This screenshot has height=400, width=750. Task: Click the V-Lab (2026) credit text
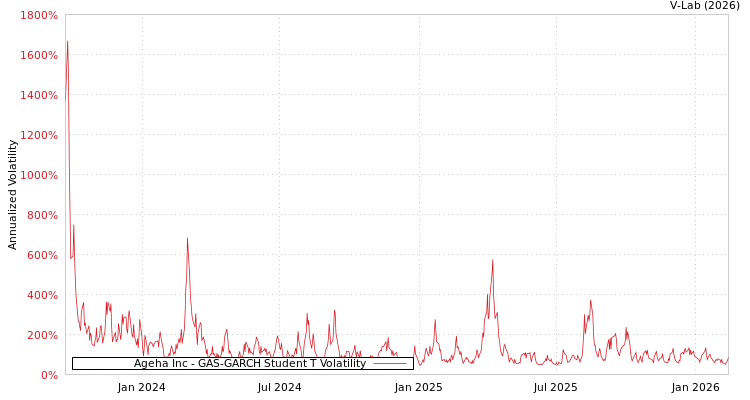[x=705, y=6]
